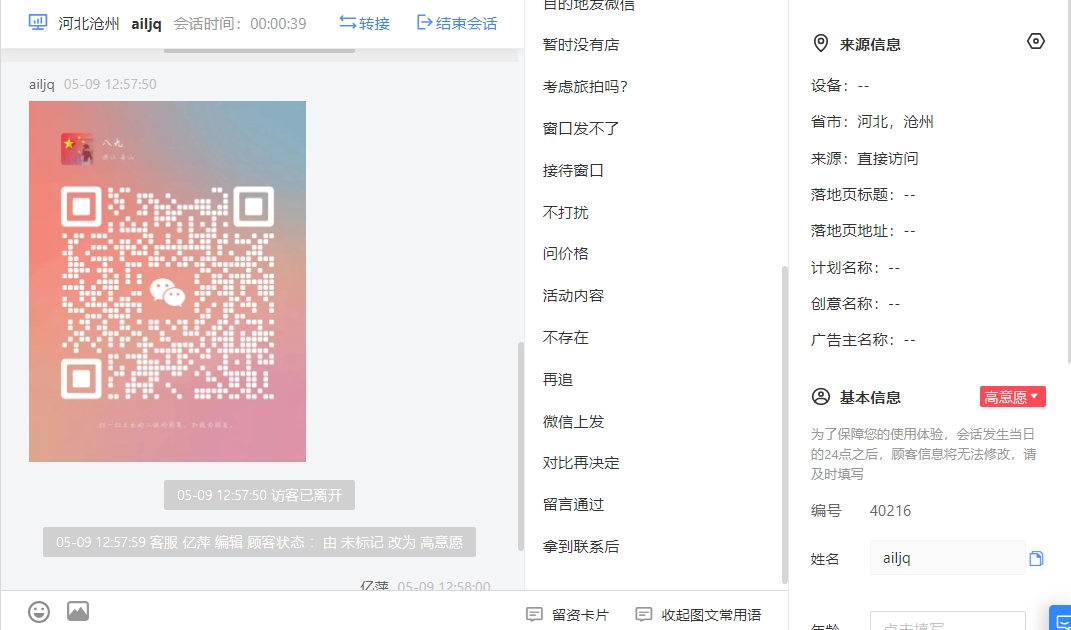
Task: Click the send image icon
Action: (78, 611)
